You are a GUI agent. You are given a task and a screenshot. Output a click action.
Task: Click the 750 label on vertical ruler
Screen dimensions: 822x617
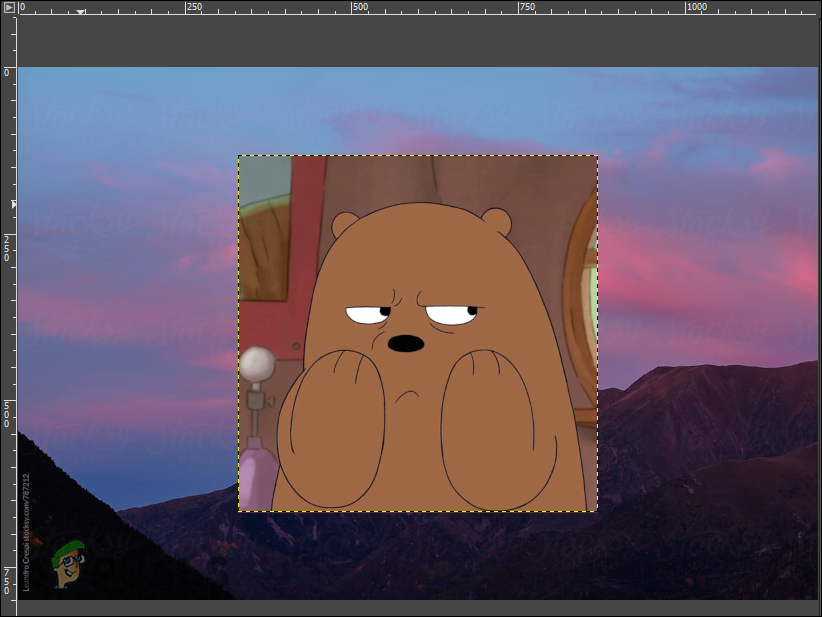[7, 579]
